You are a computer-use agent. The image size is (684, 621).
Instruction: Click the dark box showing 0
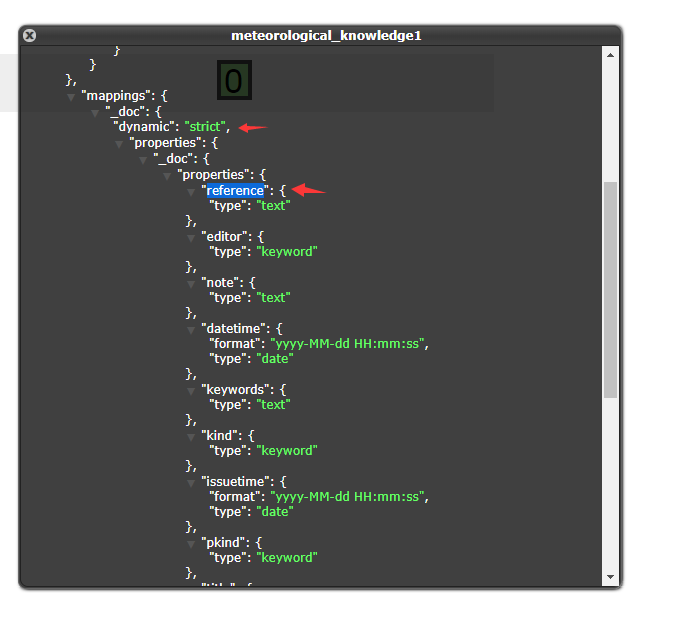(x=234, y=81)
